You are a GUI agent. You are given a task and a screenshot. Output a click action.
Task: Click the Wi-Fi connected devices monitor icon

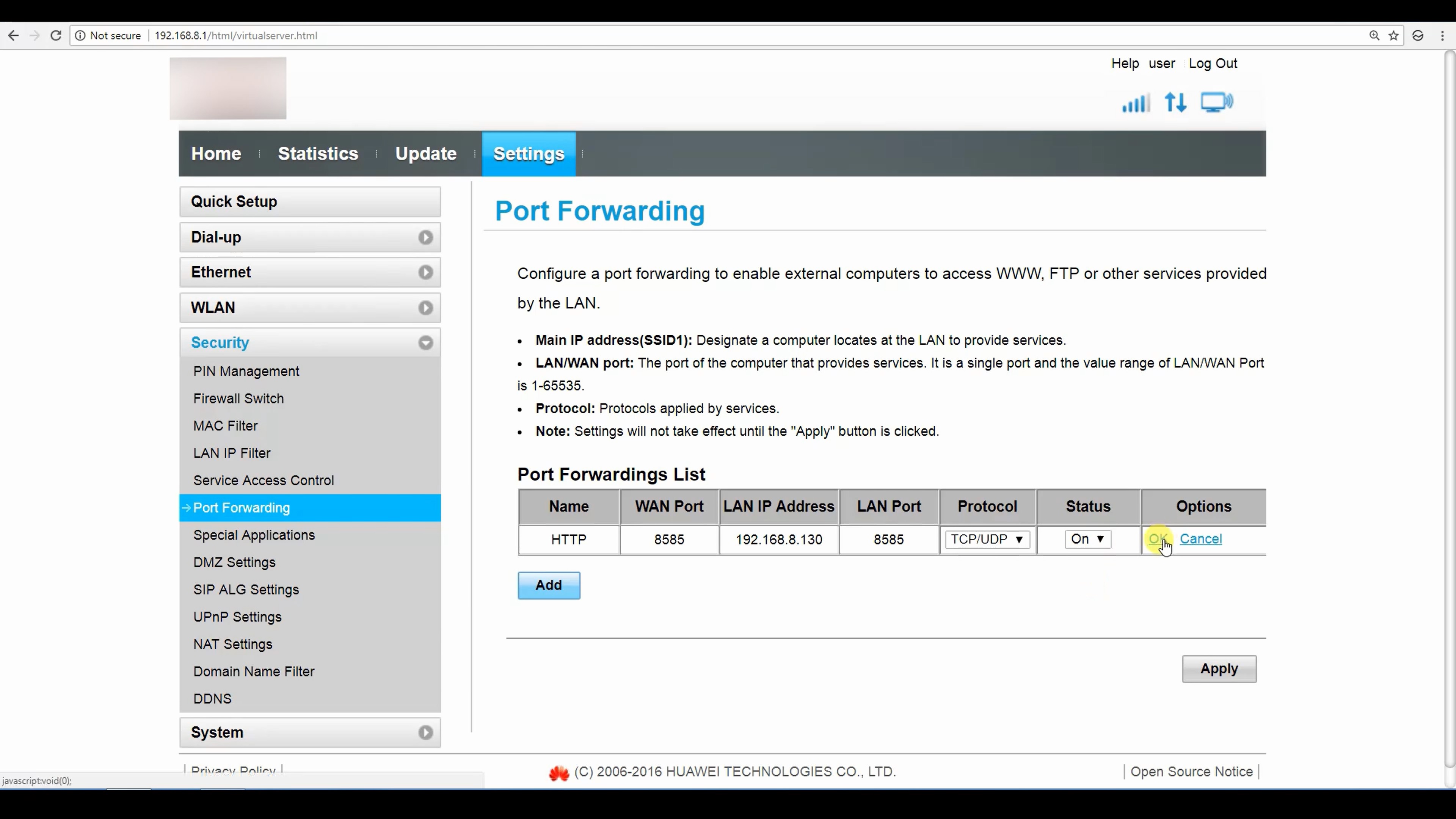point(1217,102)
